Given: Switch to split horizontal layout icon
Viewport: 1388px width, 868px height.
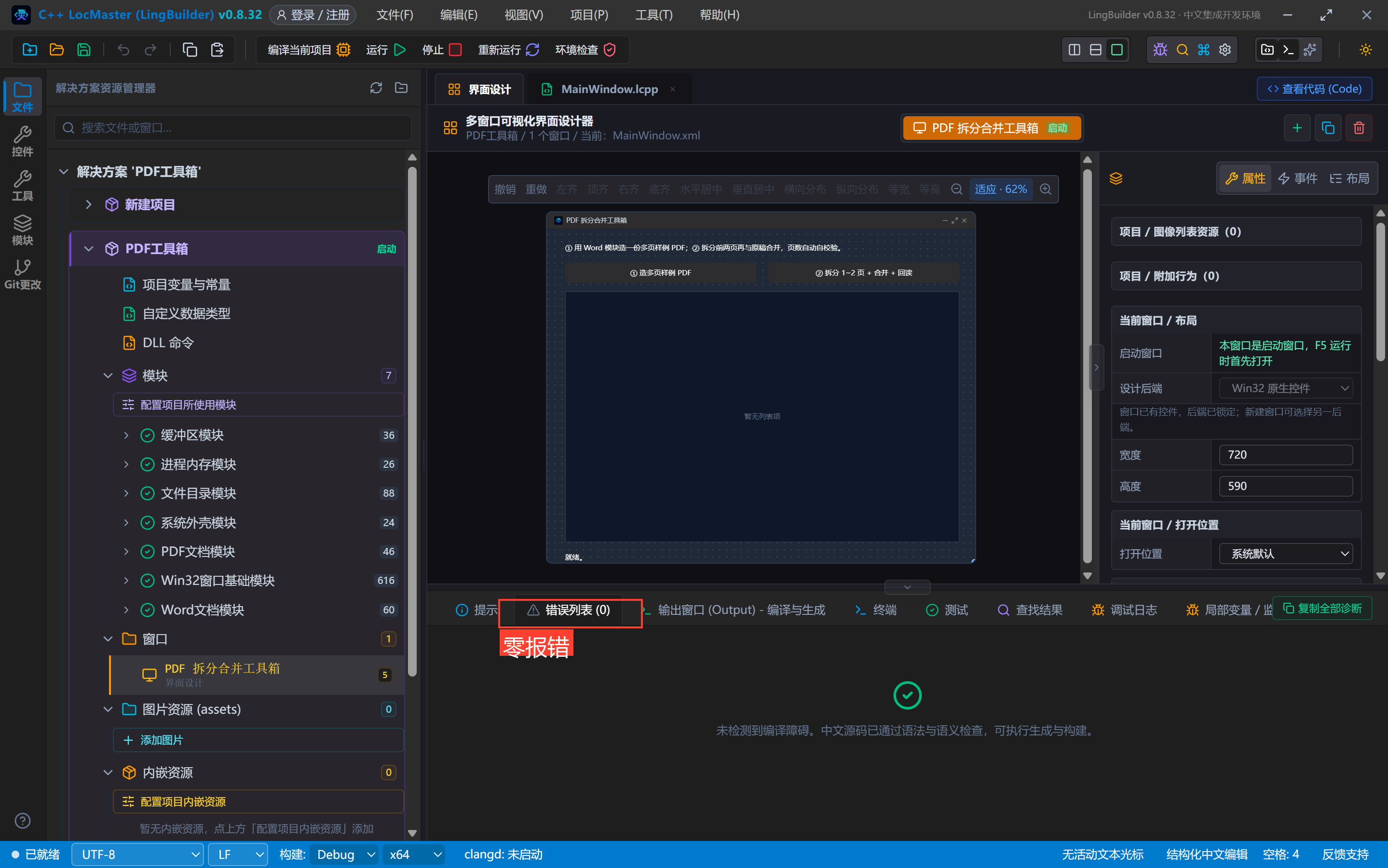Looking at the screenshot, I should (1095, 50).
